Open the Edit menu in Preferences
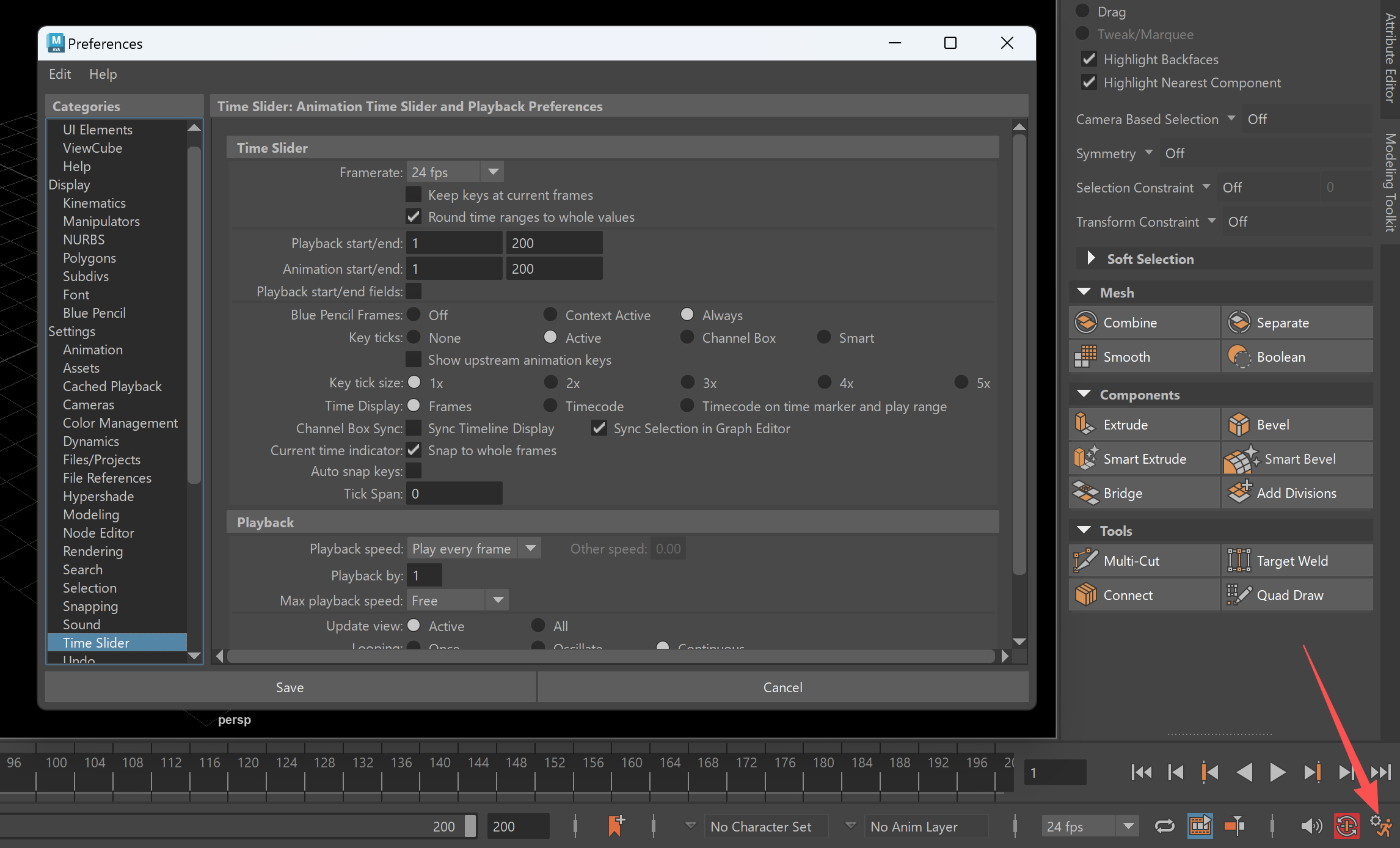 (60, 74)
